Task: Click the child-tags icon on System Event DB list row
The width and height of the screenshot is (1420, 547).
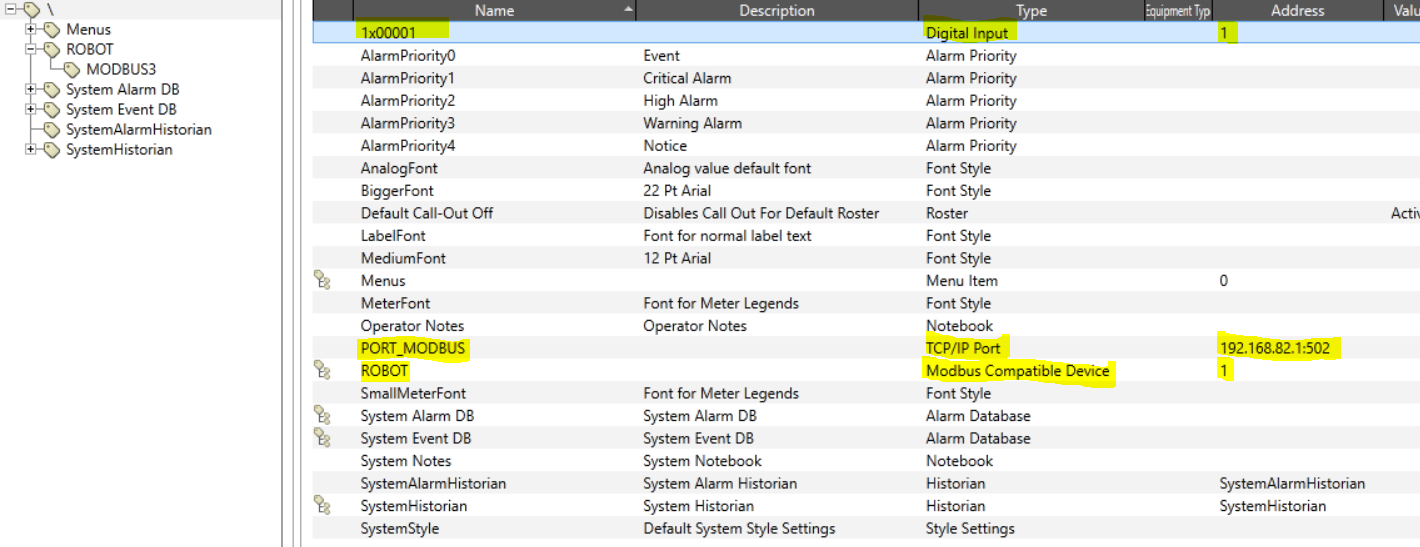Action: coord(322,438)
